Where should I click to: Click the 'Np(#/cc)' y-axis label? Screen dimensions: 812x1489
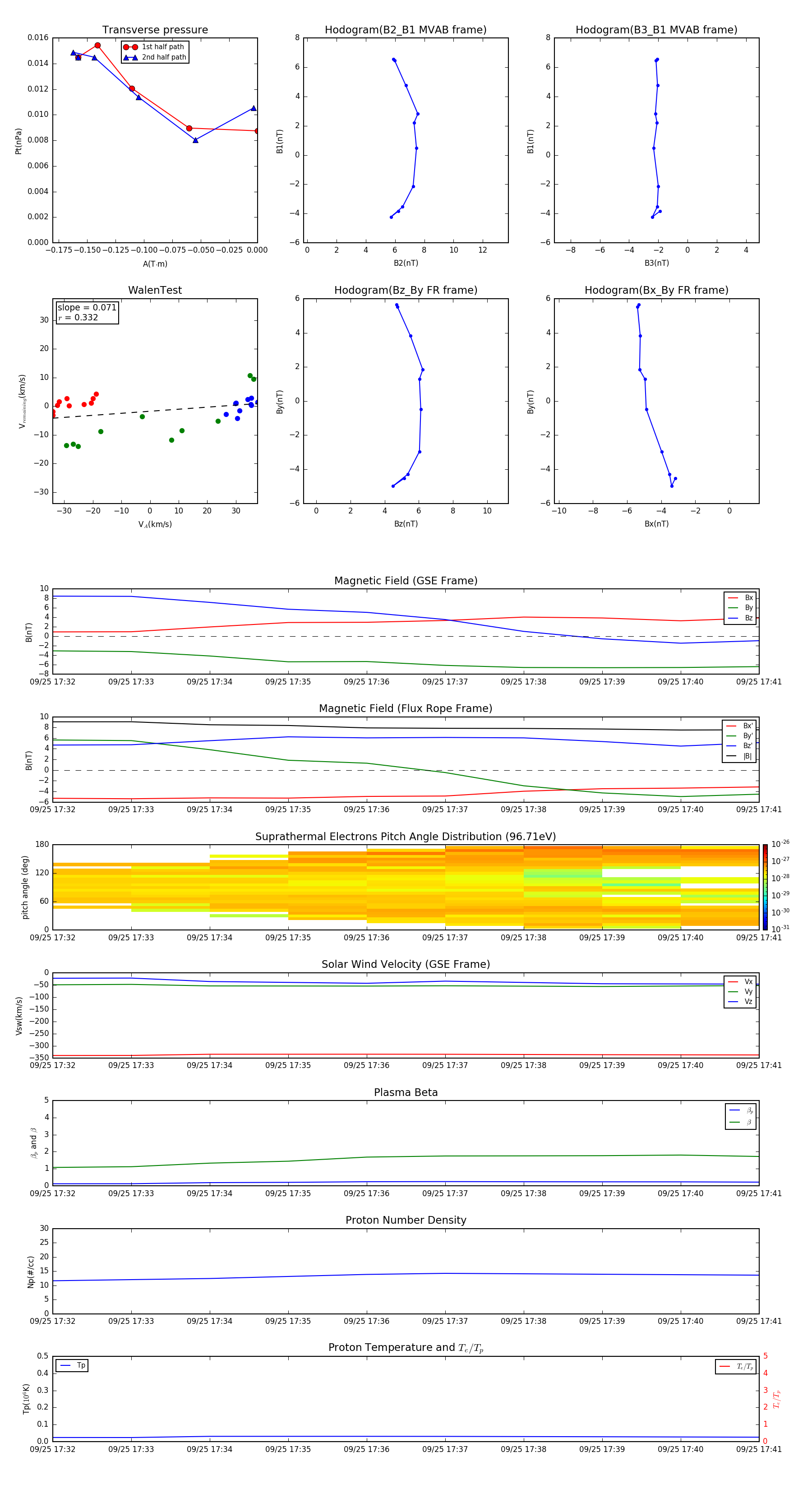click(31, 1272)
